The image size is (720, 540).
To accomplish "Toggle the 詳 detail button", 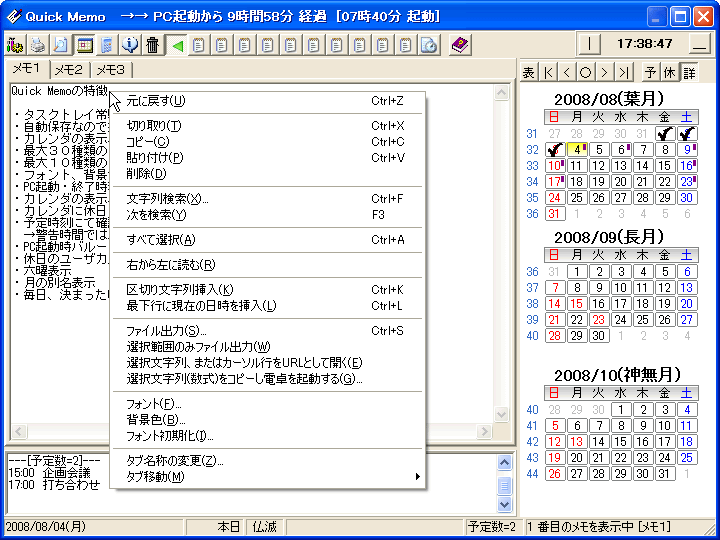I will pyautogui.click(x=689, y=72).
